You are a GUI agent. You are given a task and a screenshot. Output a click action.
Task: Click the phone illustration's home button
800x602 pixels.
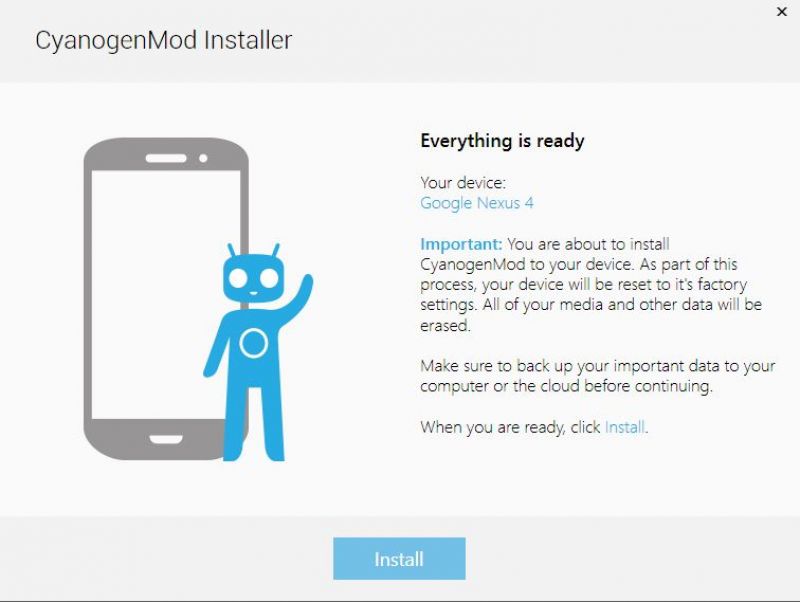point(166,439)
